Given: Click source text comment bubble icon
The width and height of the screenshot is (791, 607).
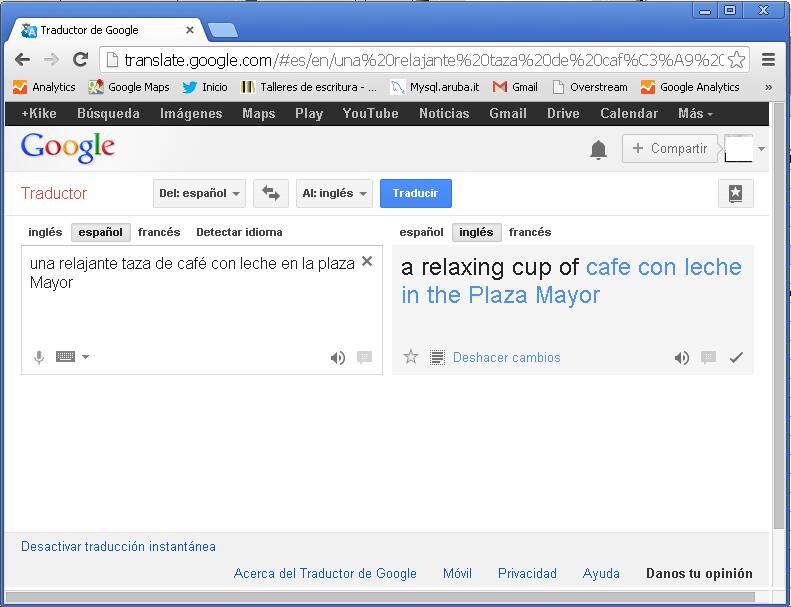Looking at the screenshot, I should (x=364, y=357).
